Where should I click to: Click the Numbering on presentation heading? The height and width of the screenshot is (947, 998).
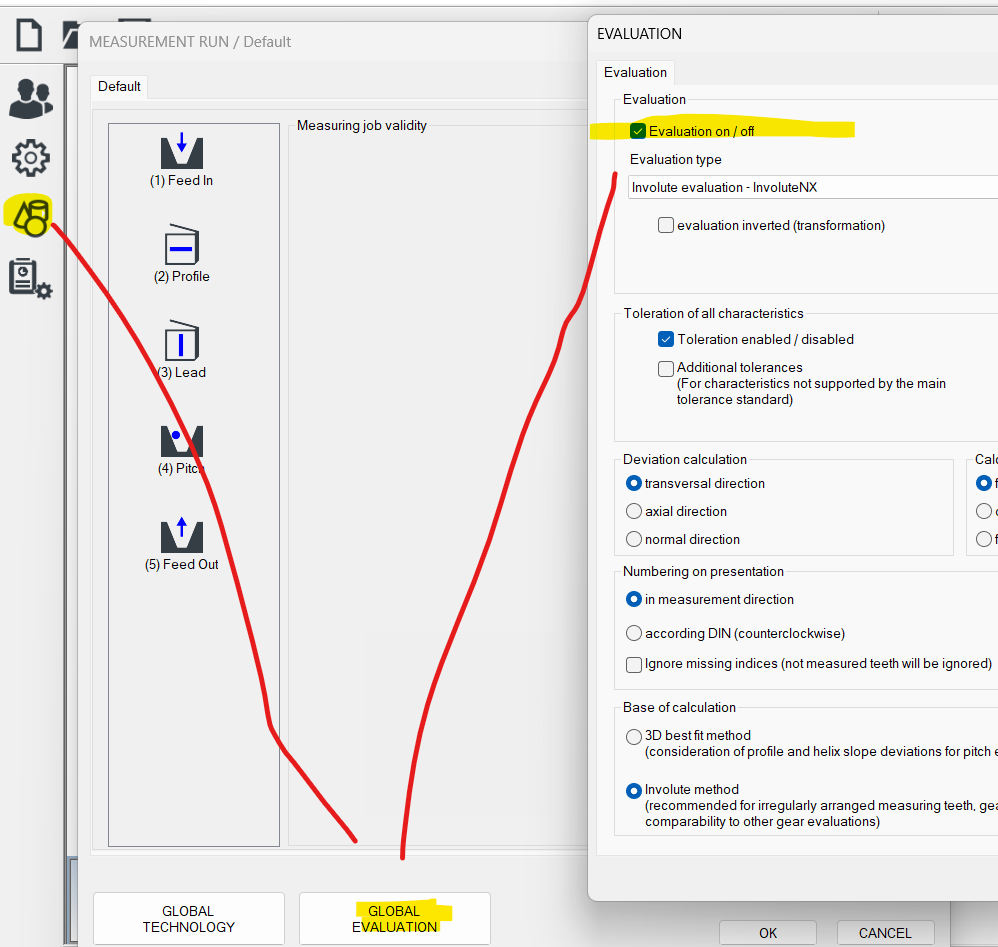tap(703, 572)
